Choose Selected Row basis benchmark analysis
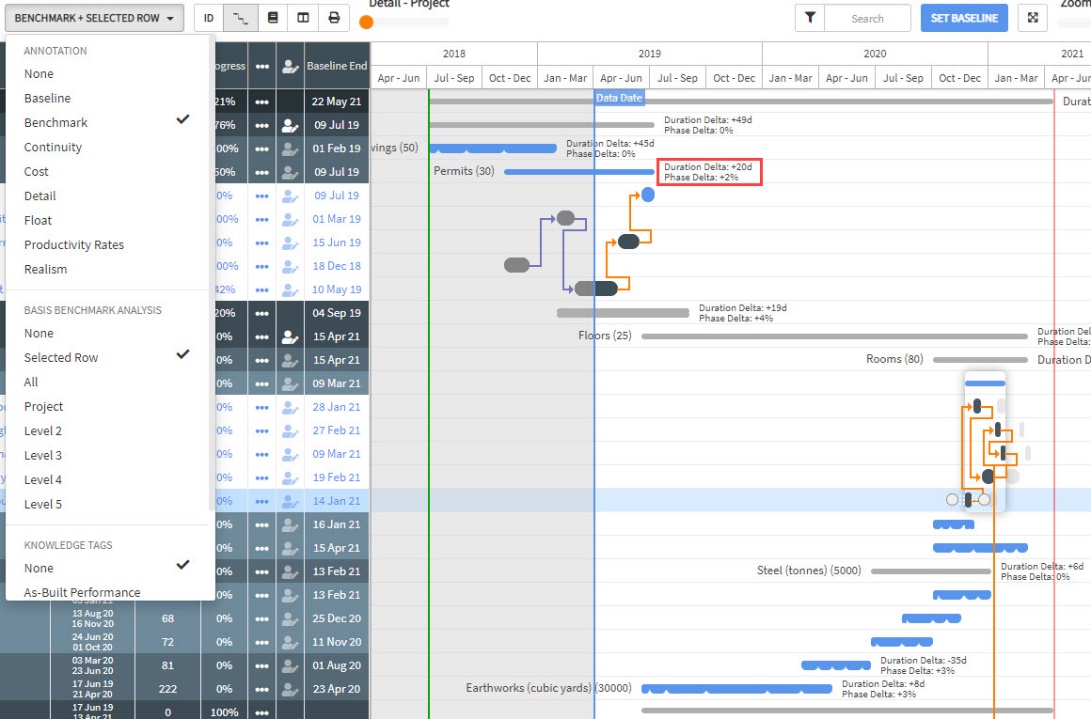 pos(61,358)
